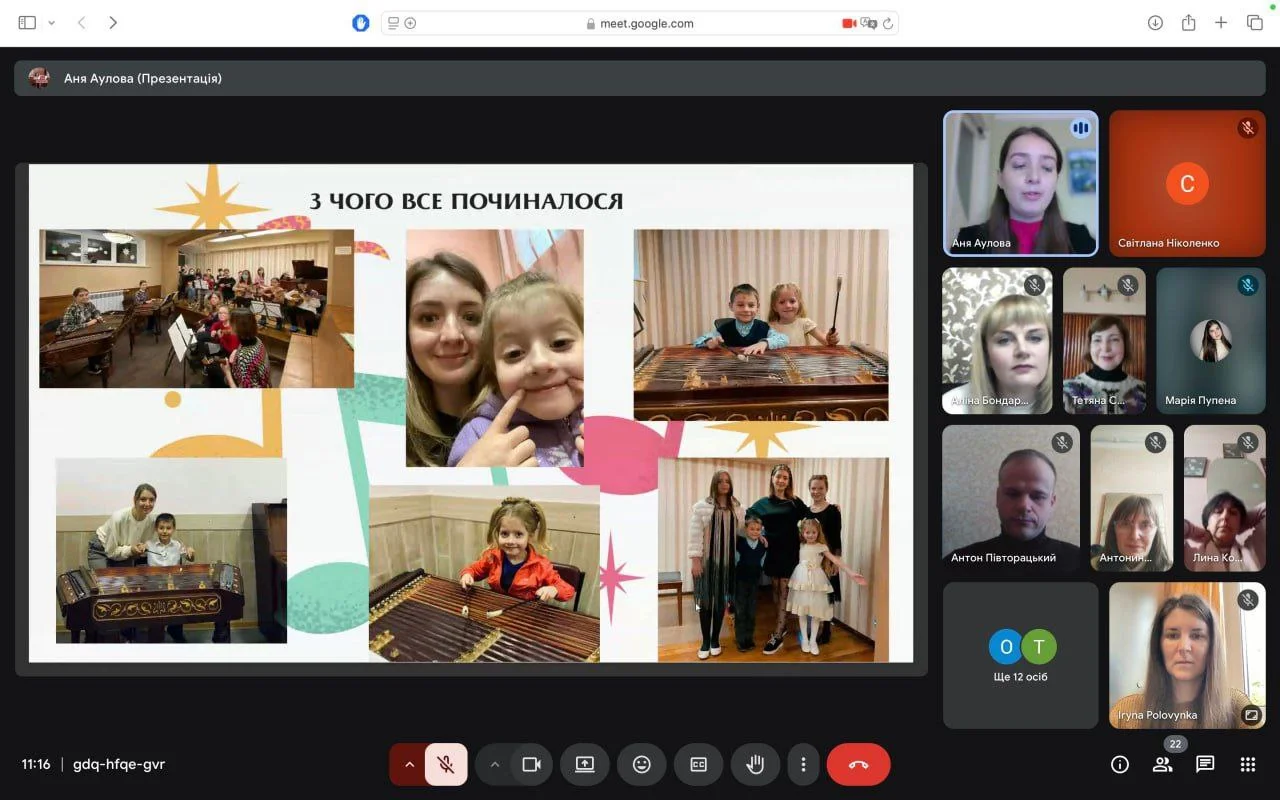Leave the call with red hang-up button
This screenshot has width=1280, height=800.
click(858, 765)
